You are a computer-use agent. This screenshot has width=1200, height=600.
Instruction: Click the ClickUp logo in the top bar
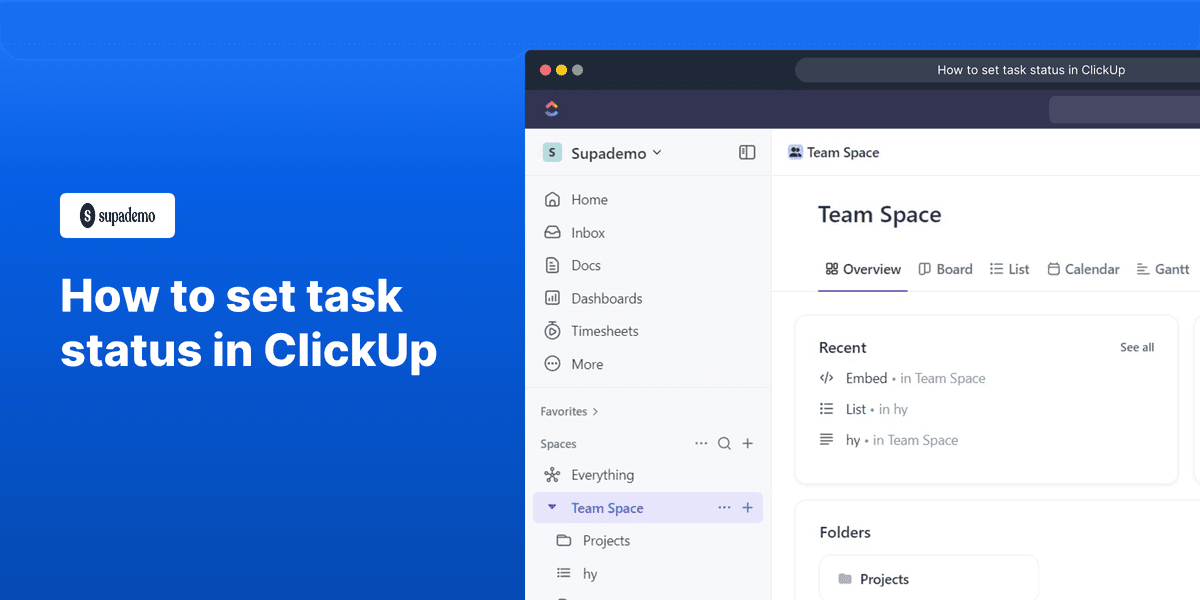(x=552, y=108)
